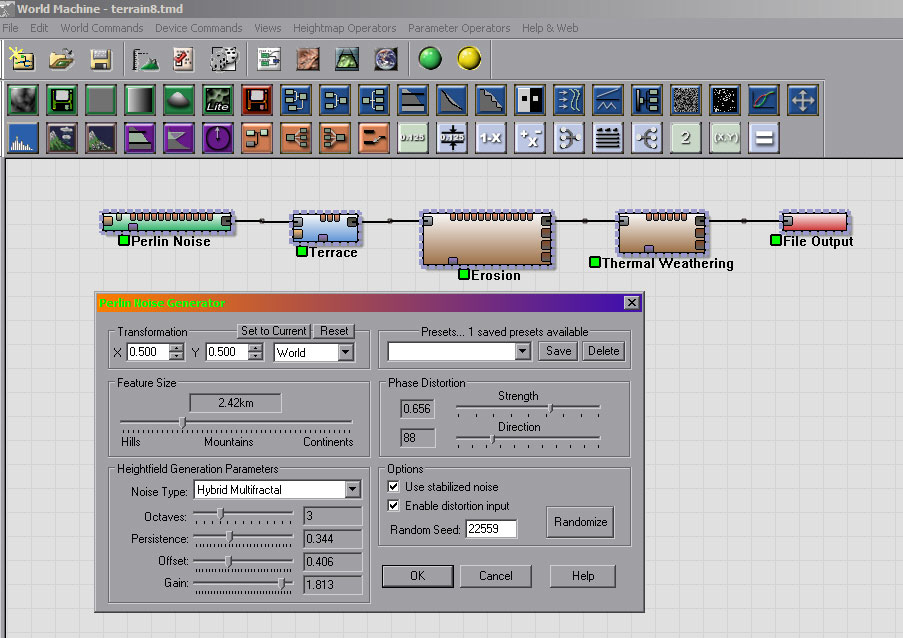The image size is (903, 638).
Task: Toggle green status box on Erosion node
Action: [x=464, y=274]
